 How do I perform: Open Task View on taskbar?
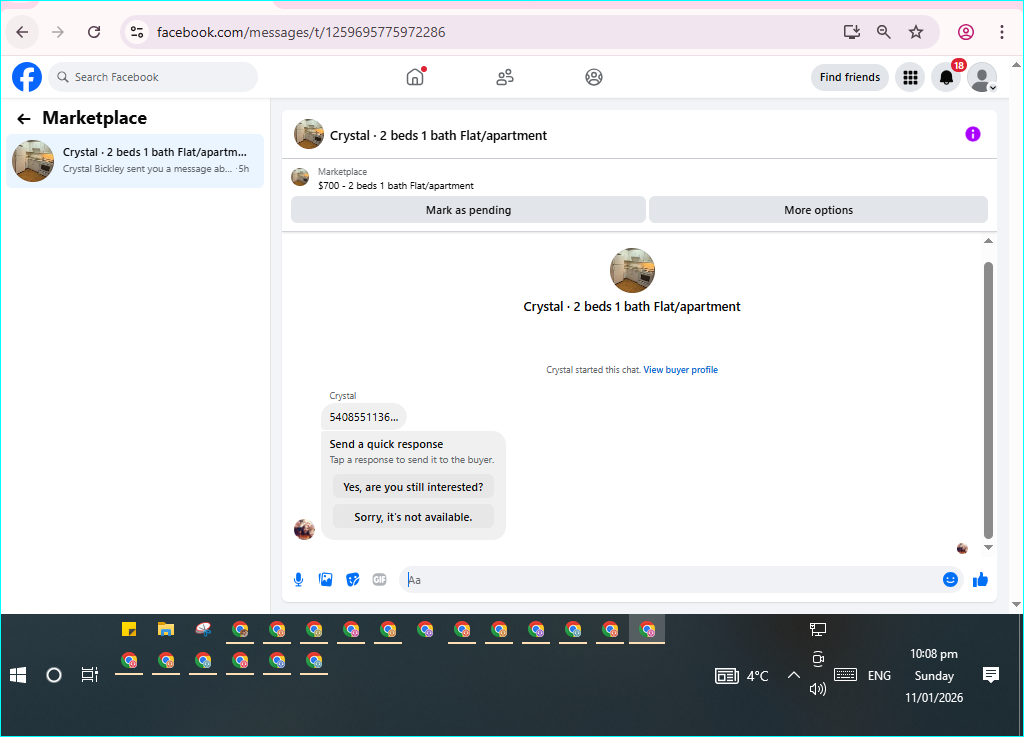(x=89, y=675)
